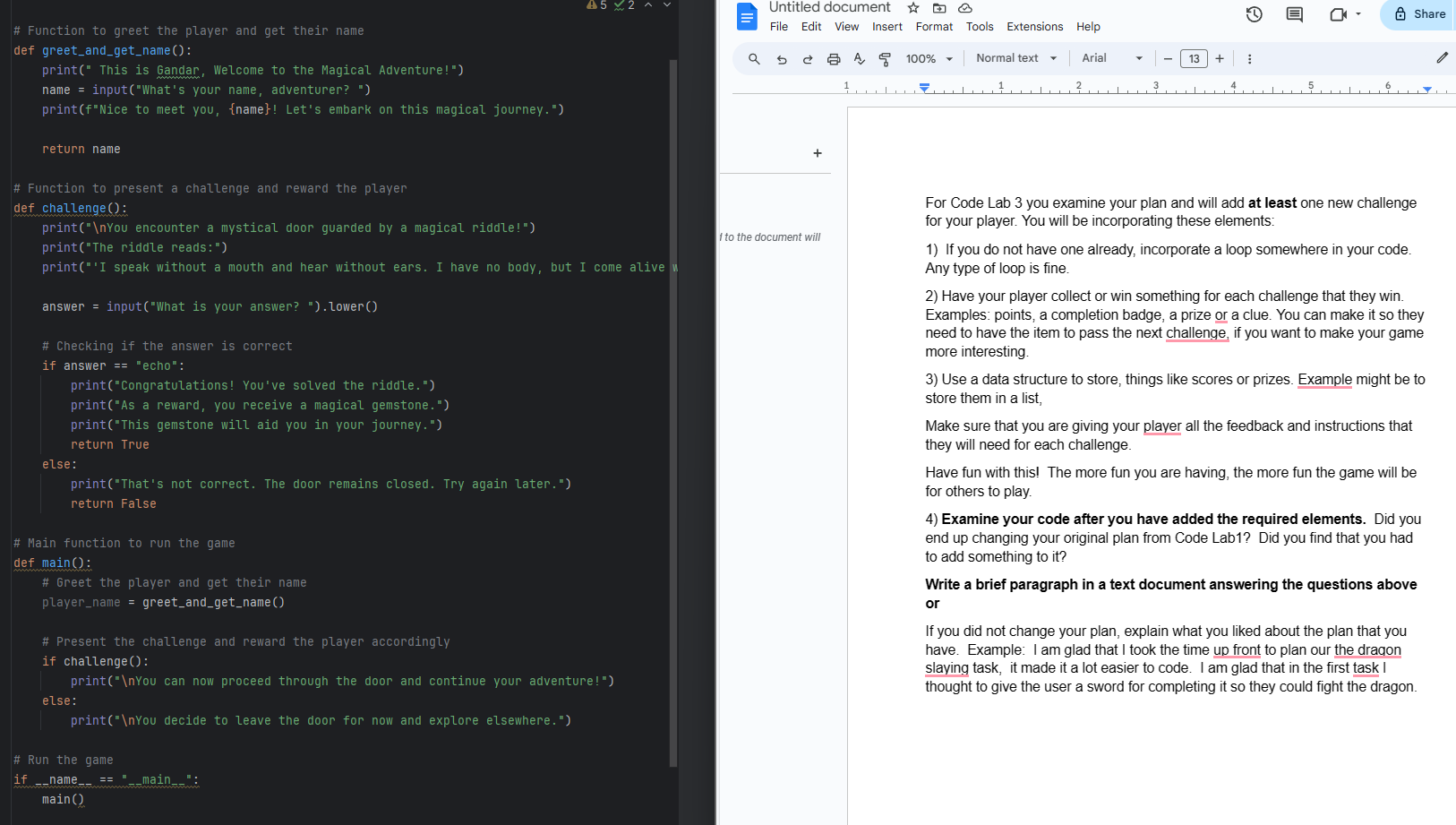This screenshot has width=1456, height=825.
Task: Open the zoom percentage dropdown
Action: (929, 58)
